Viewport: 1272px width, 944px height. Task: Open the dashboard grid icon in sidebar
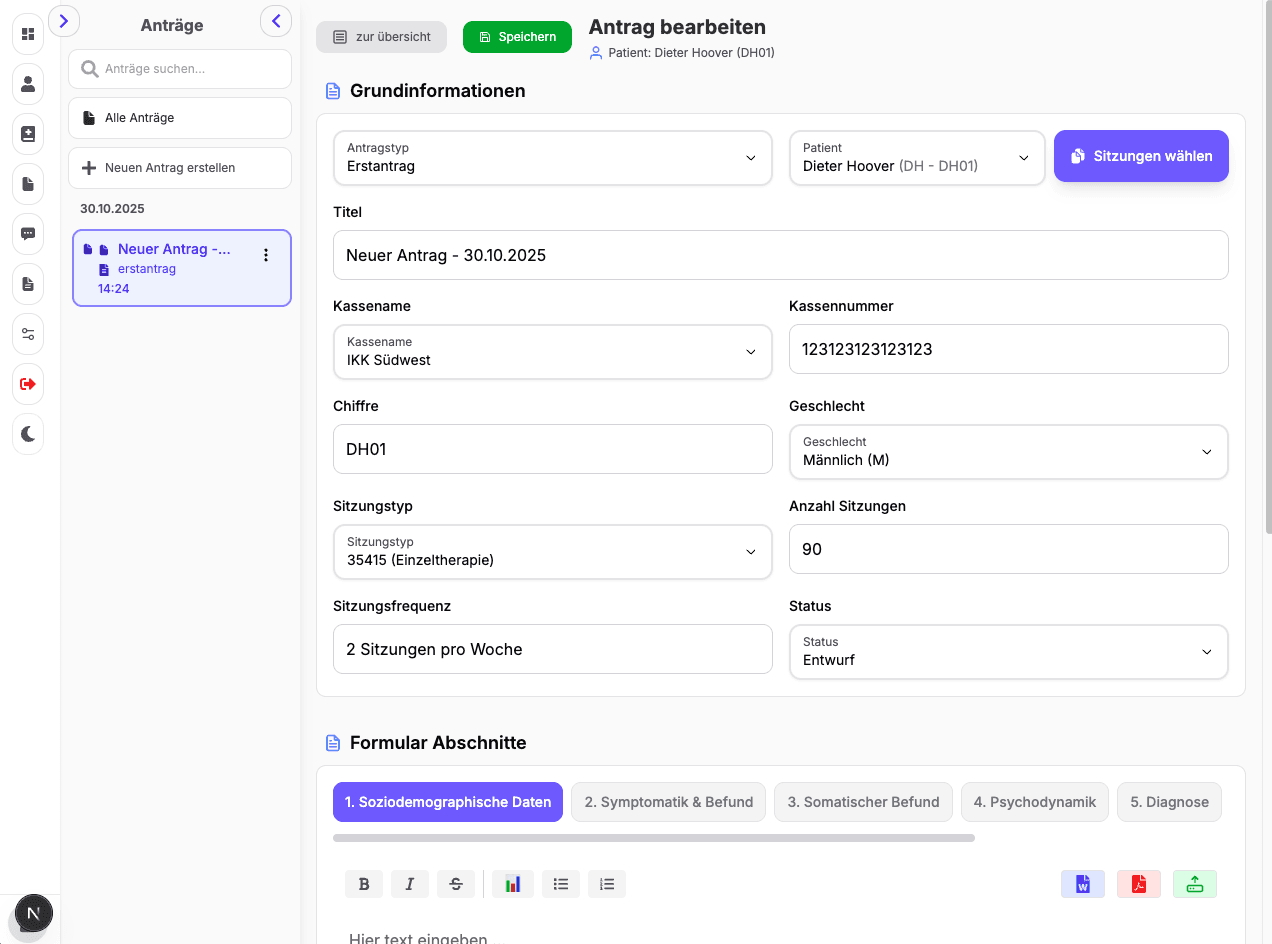pyautogui.click(x=28, y=34)
